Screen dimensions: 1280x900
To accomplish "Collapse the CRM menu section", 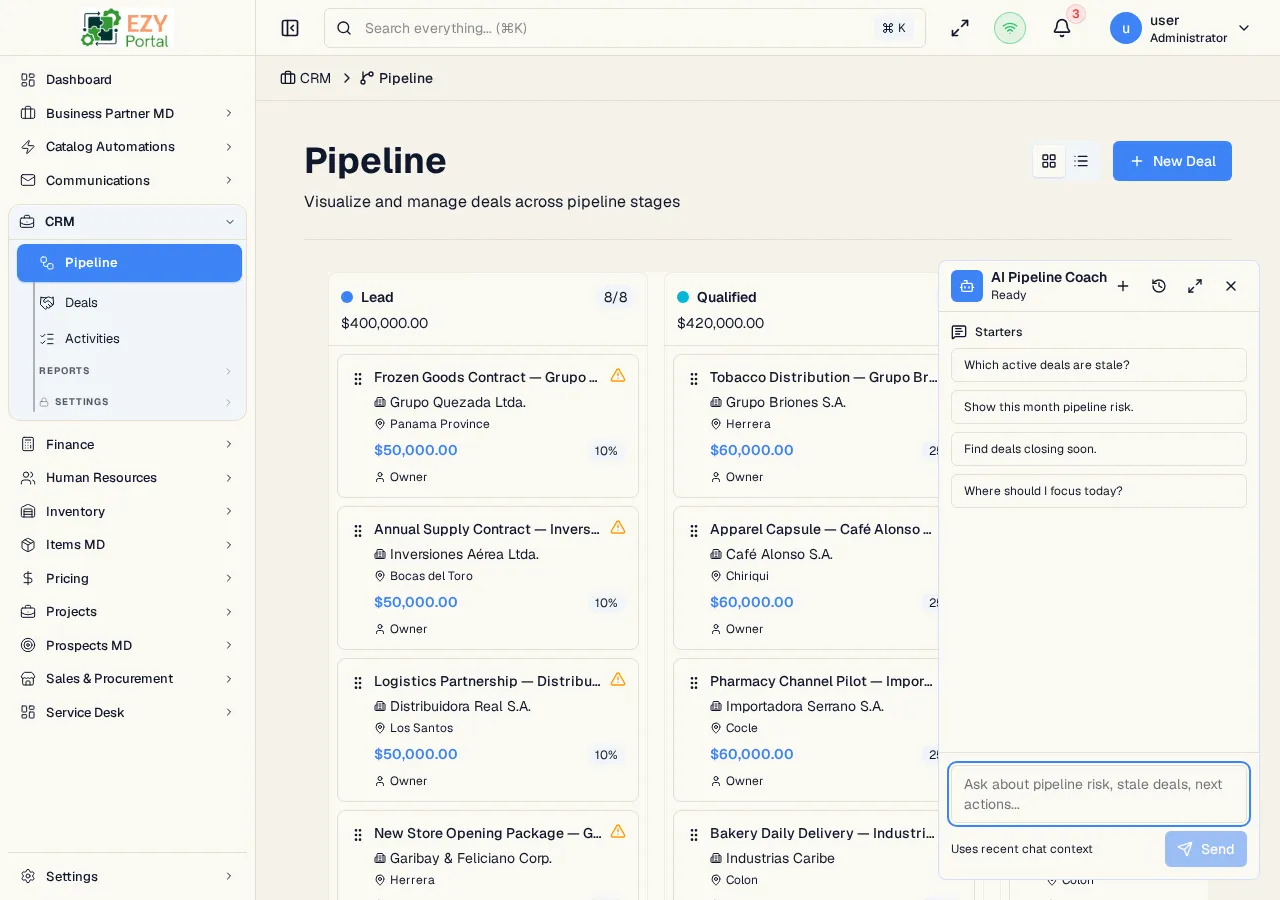I will tap(127, 222).
